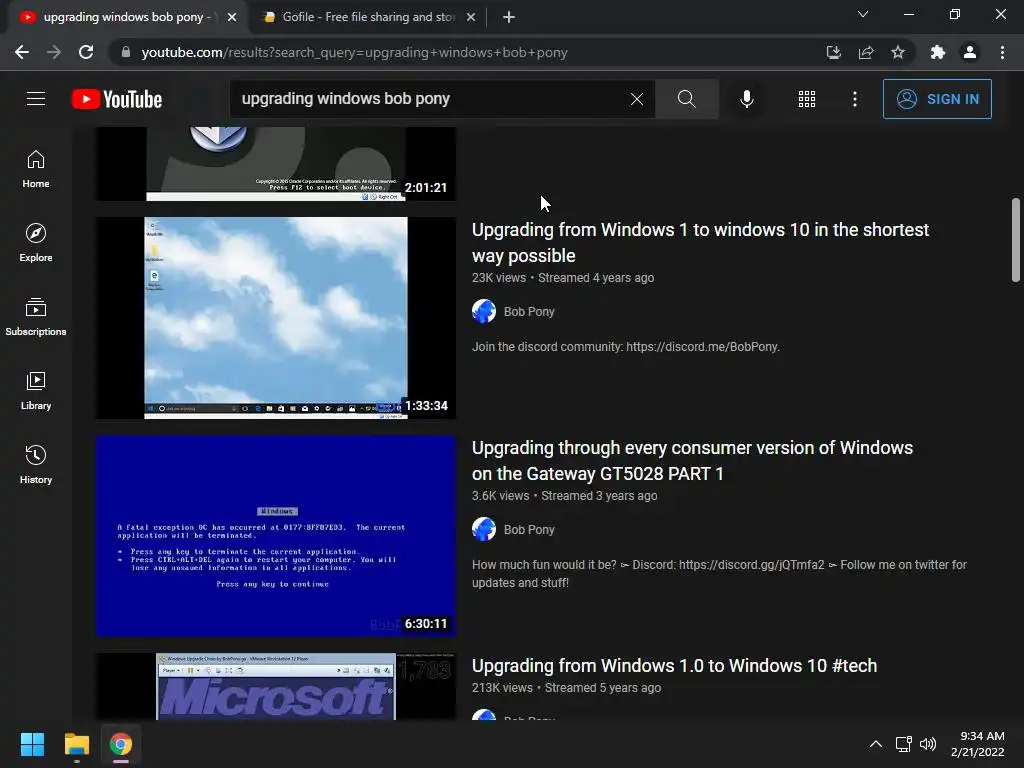Share this page from address bar
The height and width of the screenshot is (768, 1024).
point(866,52)
